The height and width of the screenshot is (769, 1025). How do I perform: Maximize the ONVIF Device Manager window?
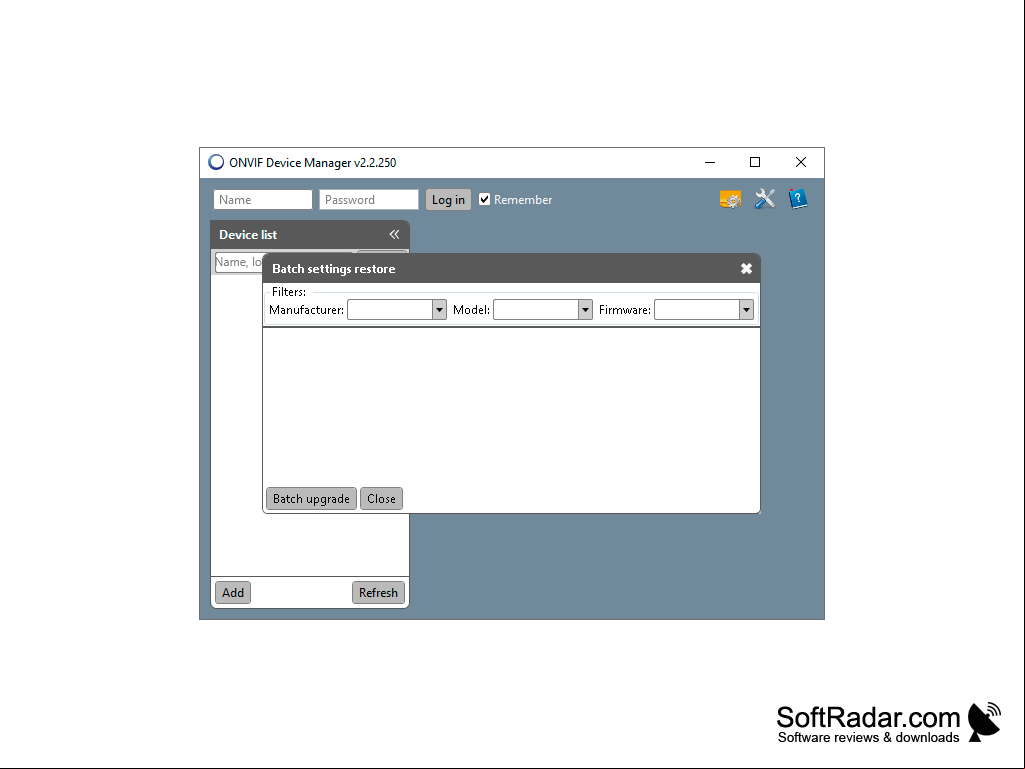point(755,162)
